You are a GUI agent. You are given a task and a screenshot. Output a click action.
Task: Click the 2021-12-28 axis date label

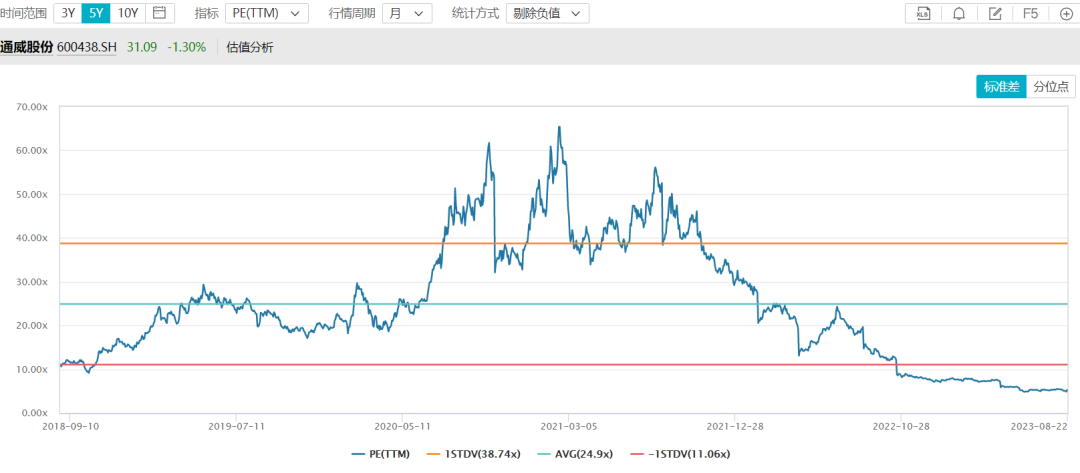pyautogui.click(x=734, y=426)
